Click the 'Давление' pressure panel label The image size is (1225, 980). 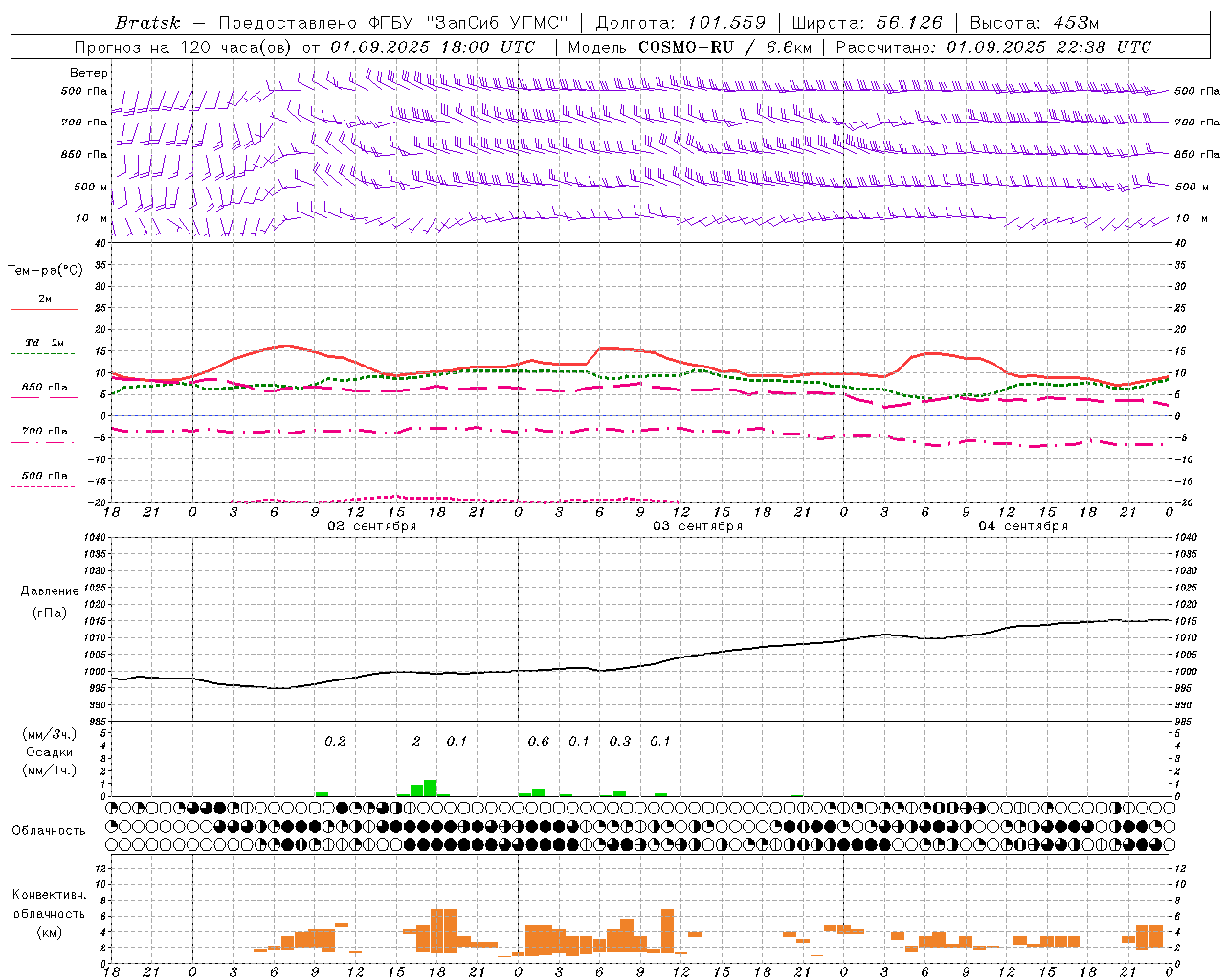click(49, 591)
